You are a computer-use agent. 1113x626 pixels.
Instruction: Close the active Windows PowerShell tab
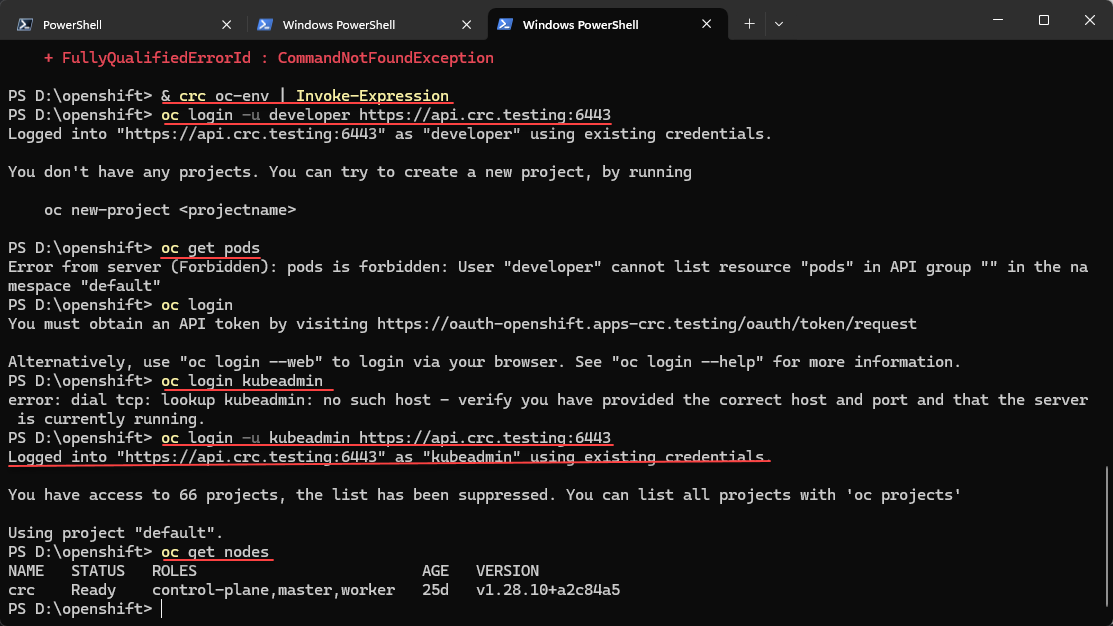click(708, 24)
